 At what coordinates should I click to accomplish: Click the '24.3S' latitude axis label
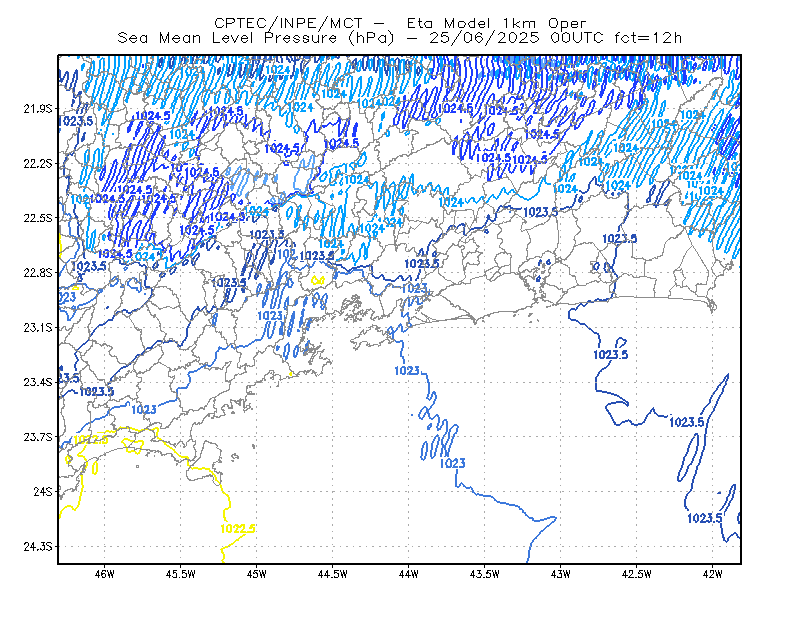click(x=38, y=546)
